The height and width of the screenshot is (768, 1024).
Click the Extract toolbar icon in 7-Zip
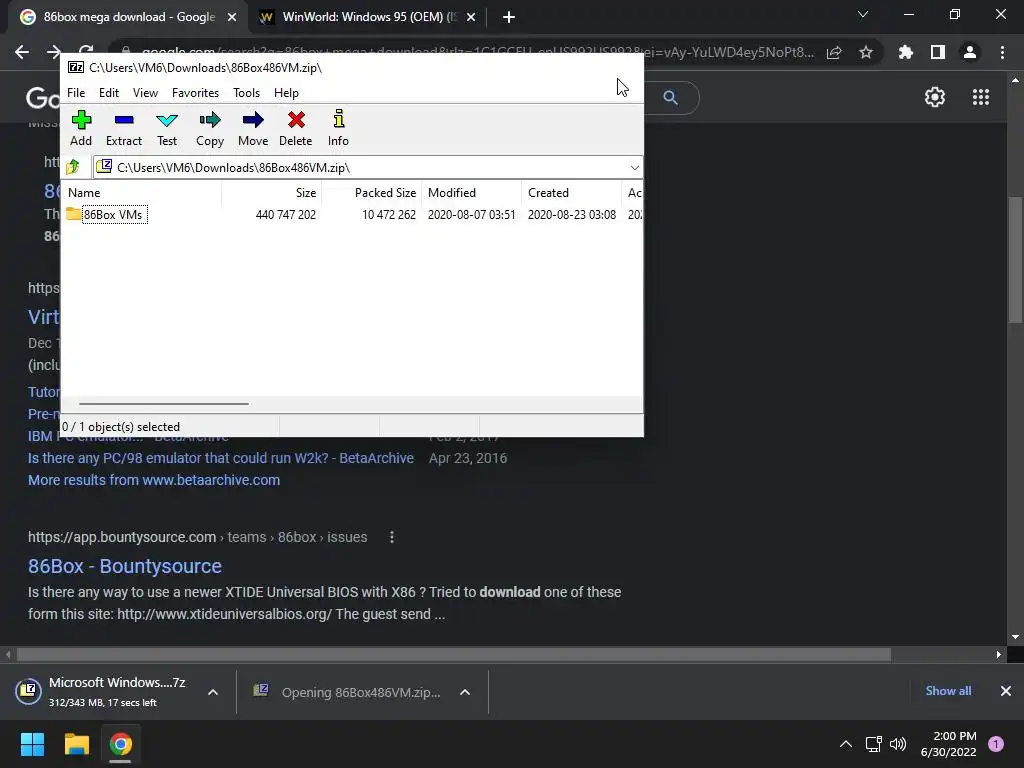click(123, 128)
